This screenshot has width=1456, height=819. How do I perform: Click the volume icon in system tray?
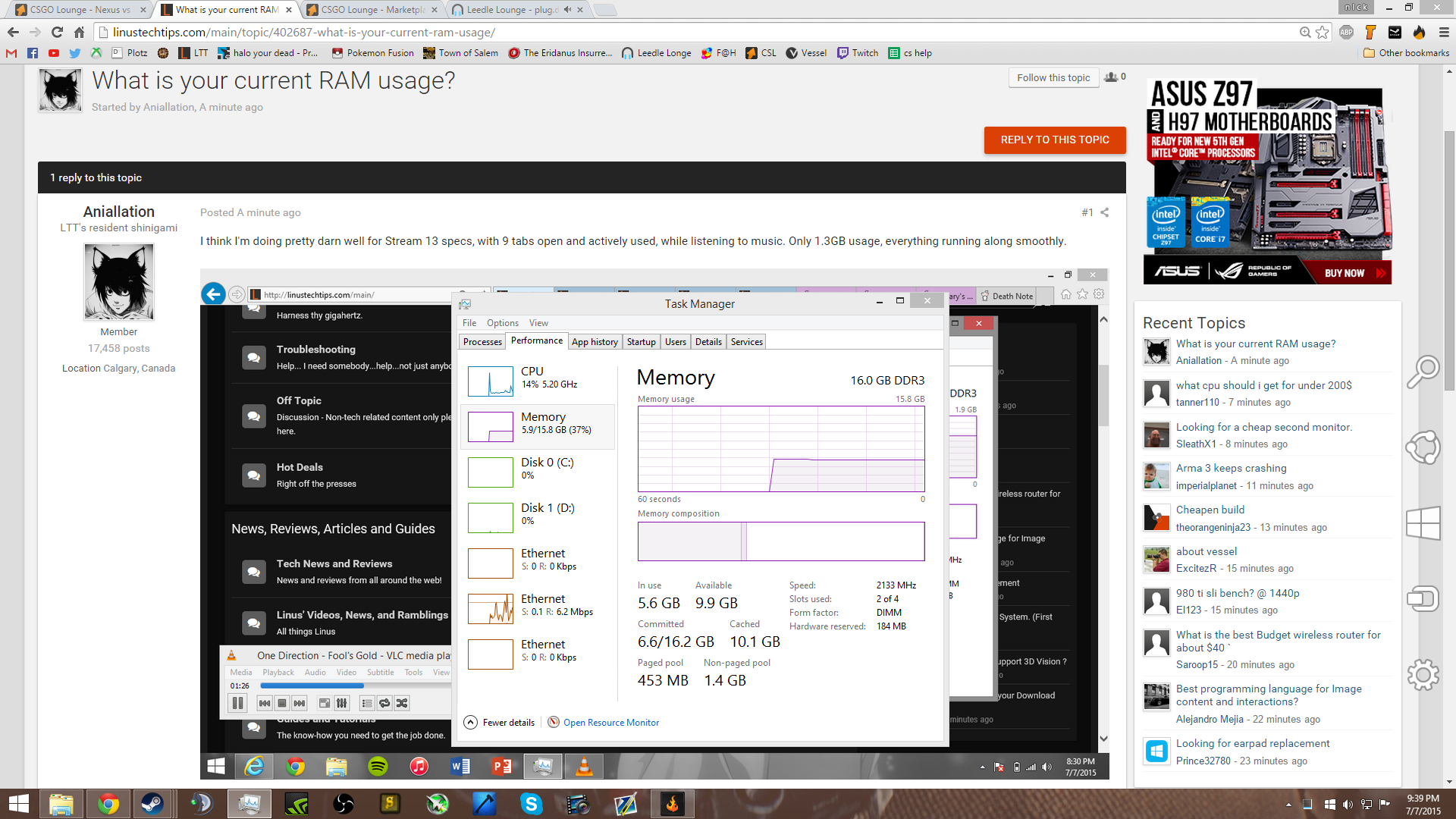click(1348, 804)
